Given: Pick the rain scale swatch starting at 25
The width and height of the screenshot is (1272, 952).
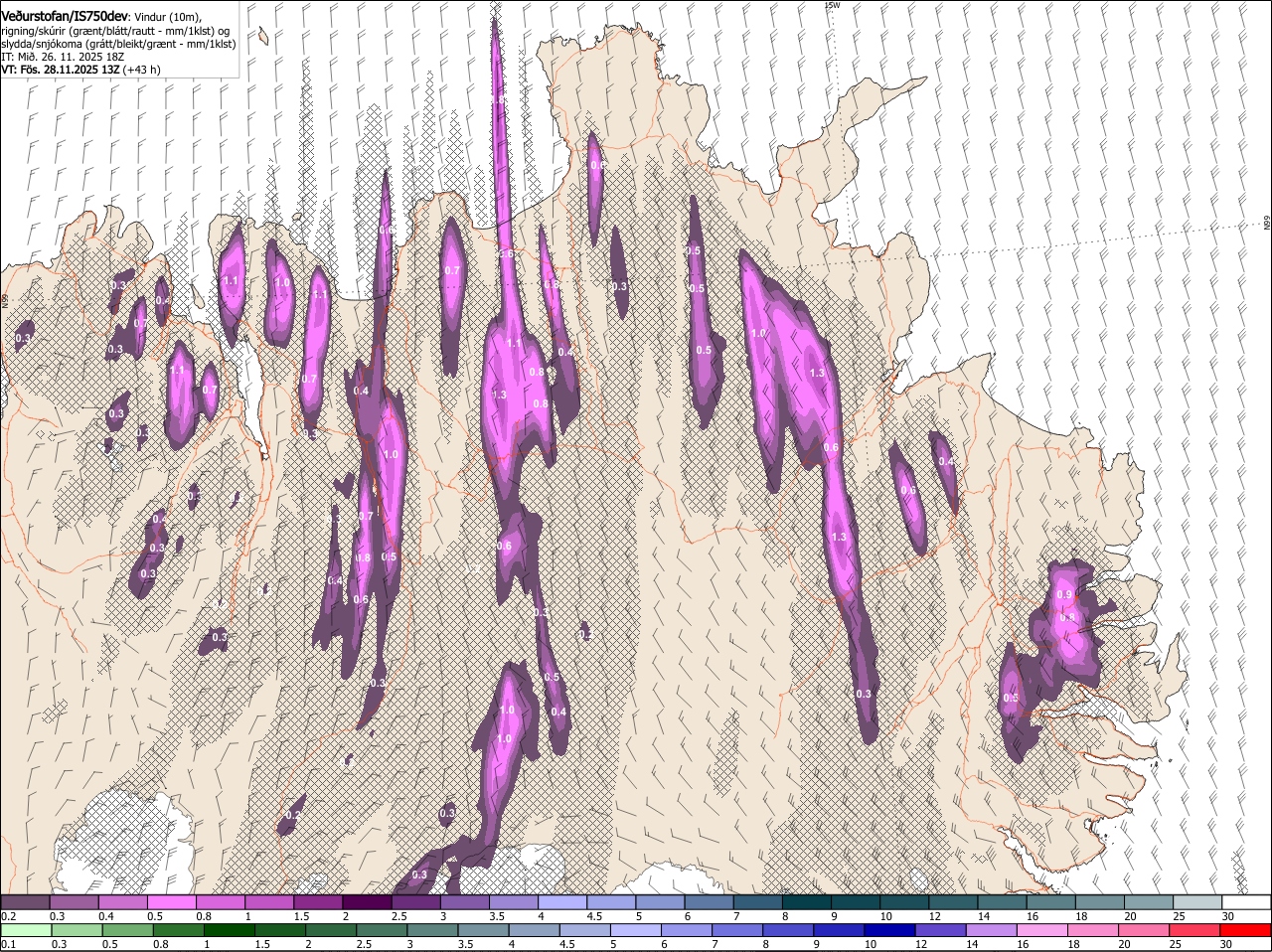Looking at the screenshot, I should [1194, 930].
